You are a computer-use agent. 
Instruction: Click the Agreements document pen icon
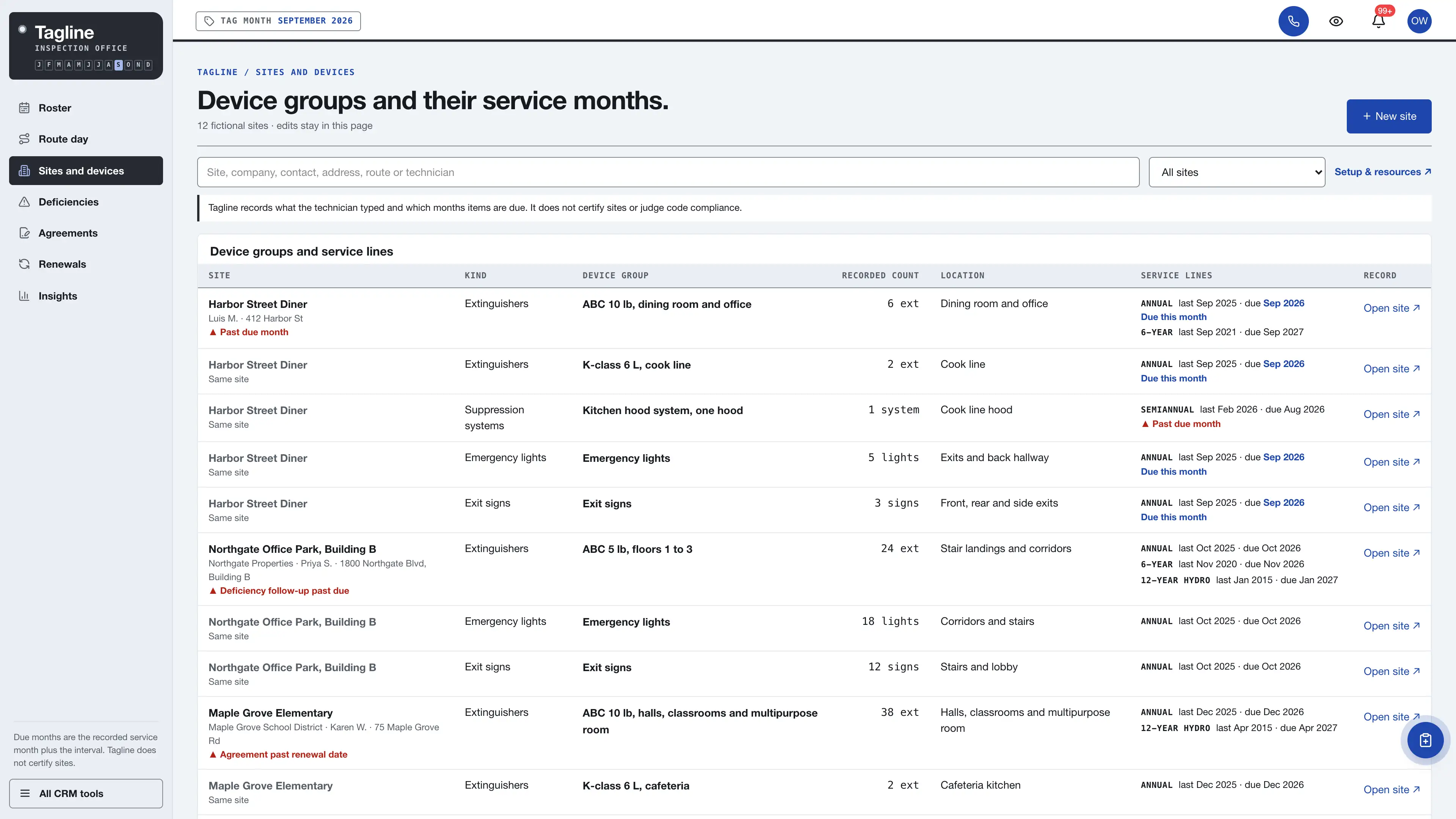click(24, 233)
